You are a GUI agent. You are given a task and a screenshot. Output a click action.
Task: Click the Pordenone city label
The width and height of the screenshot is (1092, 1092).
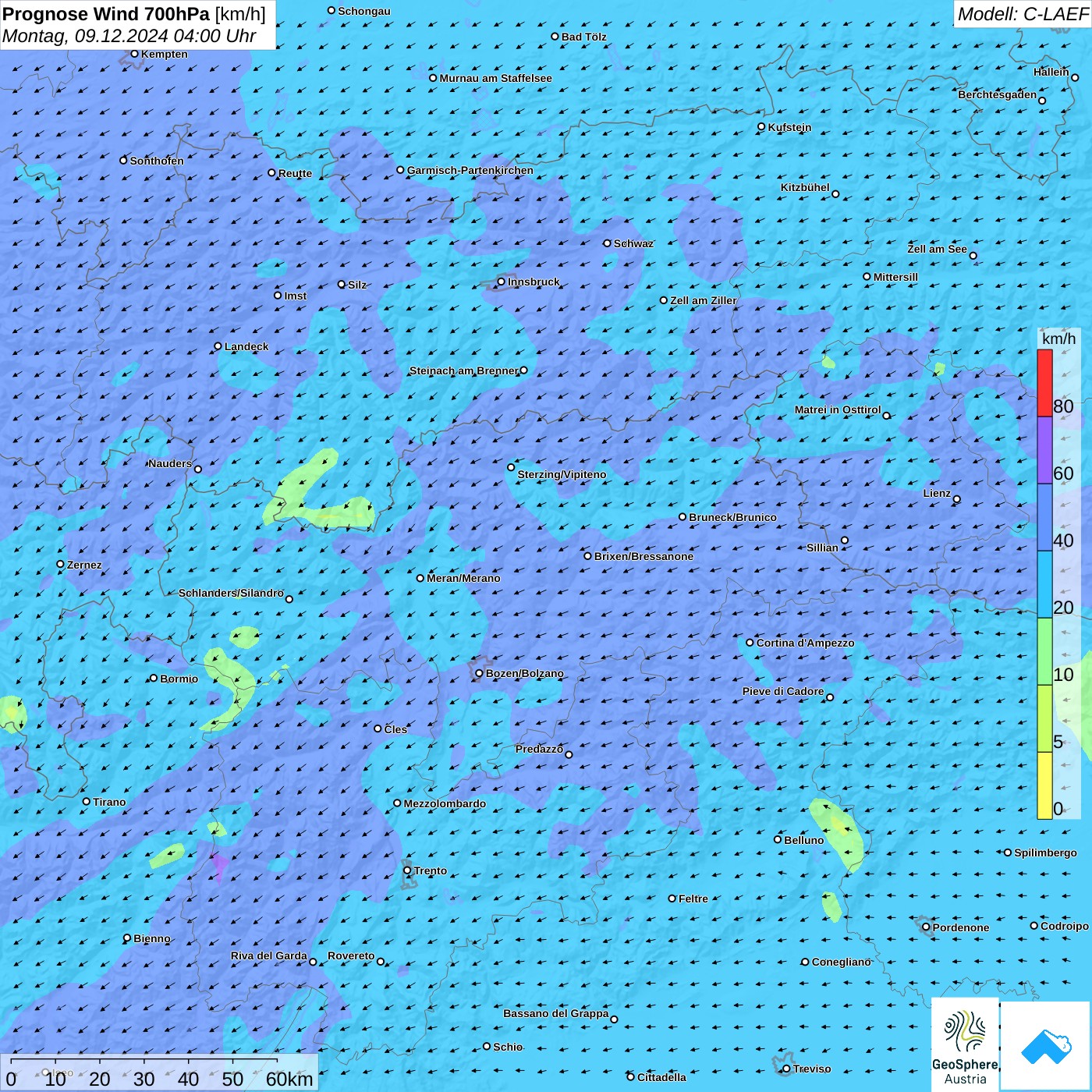(x=961, y=927)
